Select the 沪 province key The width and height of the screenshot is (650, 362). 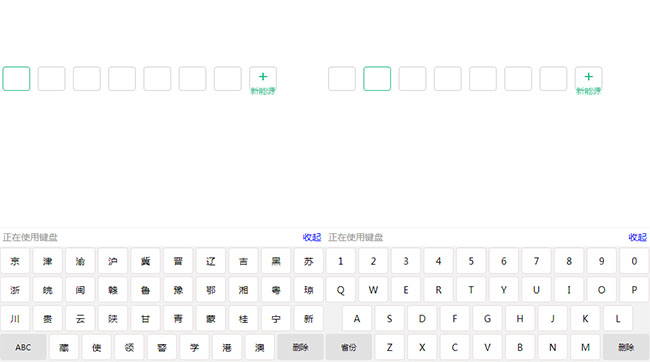113,261
